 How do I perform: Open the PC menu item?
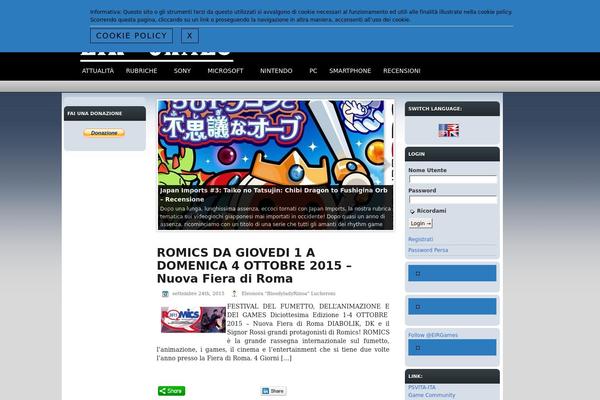[x=313, y=71]
